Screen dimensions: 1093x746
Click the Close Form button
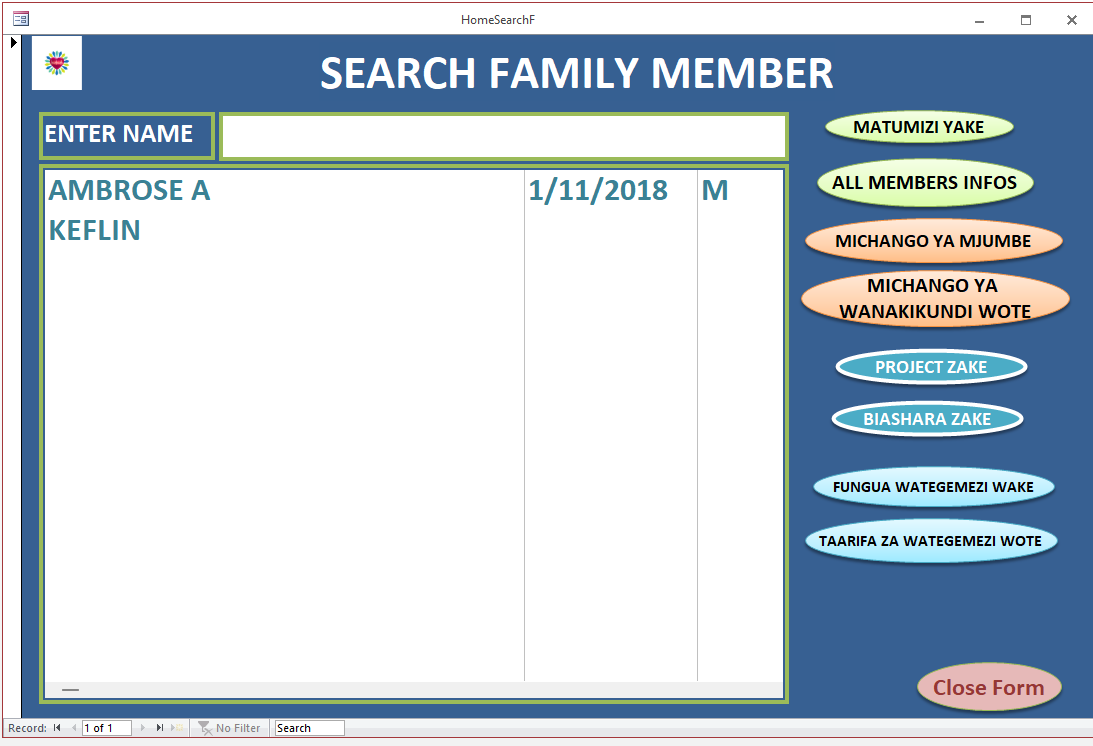pyautogui.click(x=989, y=687)
